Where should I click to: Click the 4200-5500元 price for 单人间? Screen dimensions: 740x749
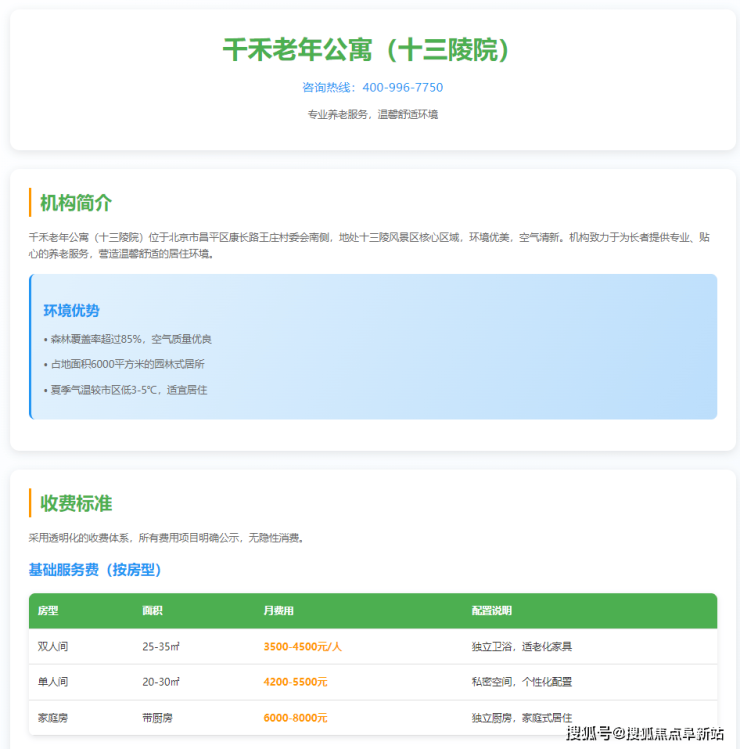295,682
